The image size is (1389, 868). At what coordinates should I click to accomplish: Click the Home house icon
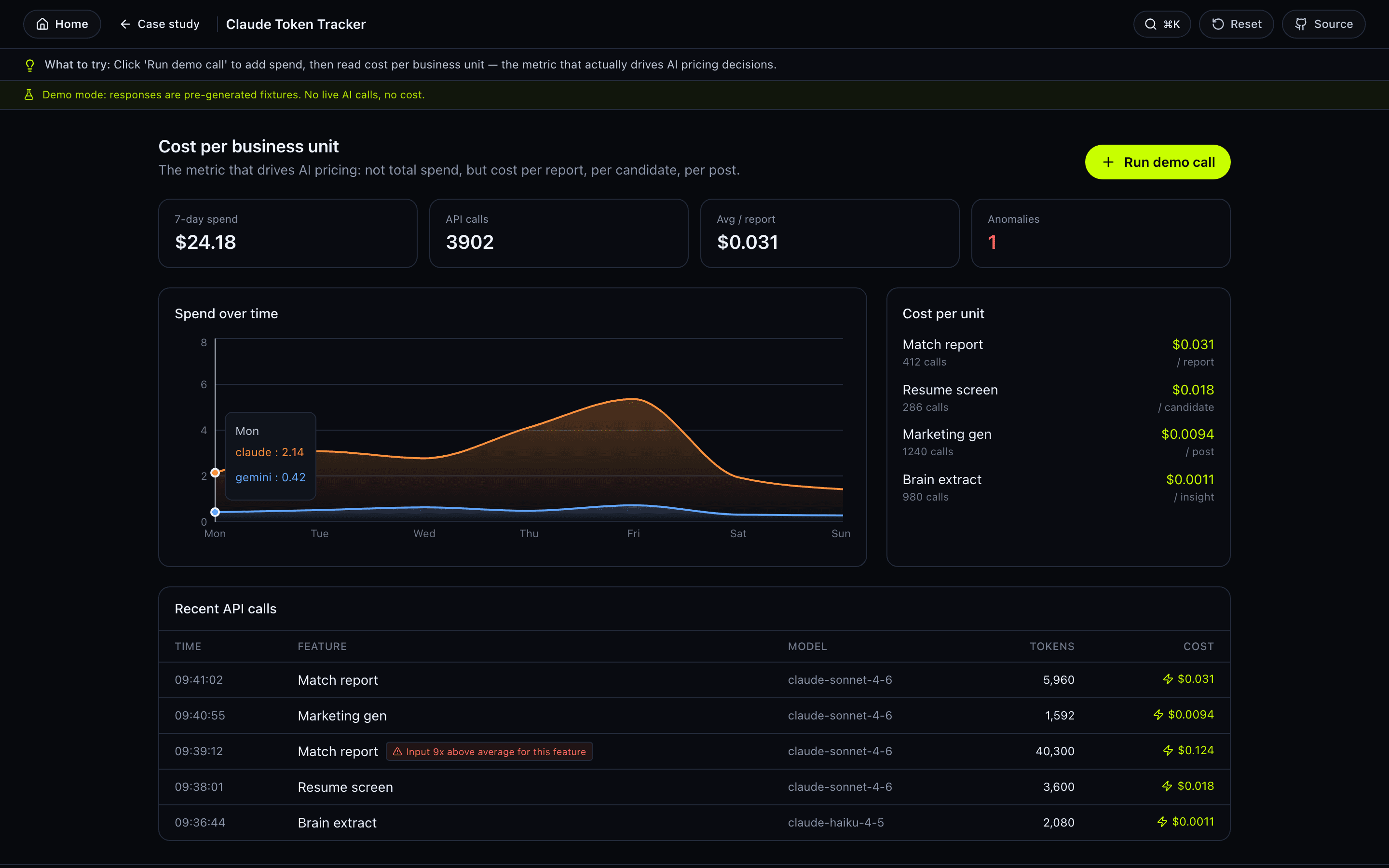point(42,24)
